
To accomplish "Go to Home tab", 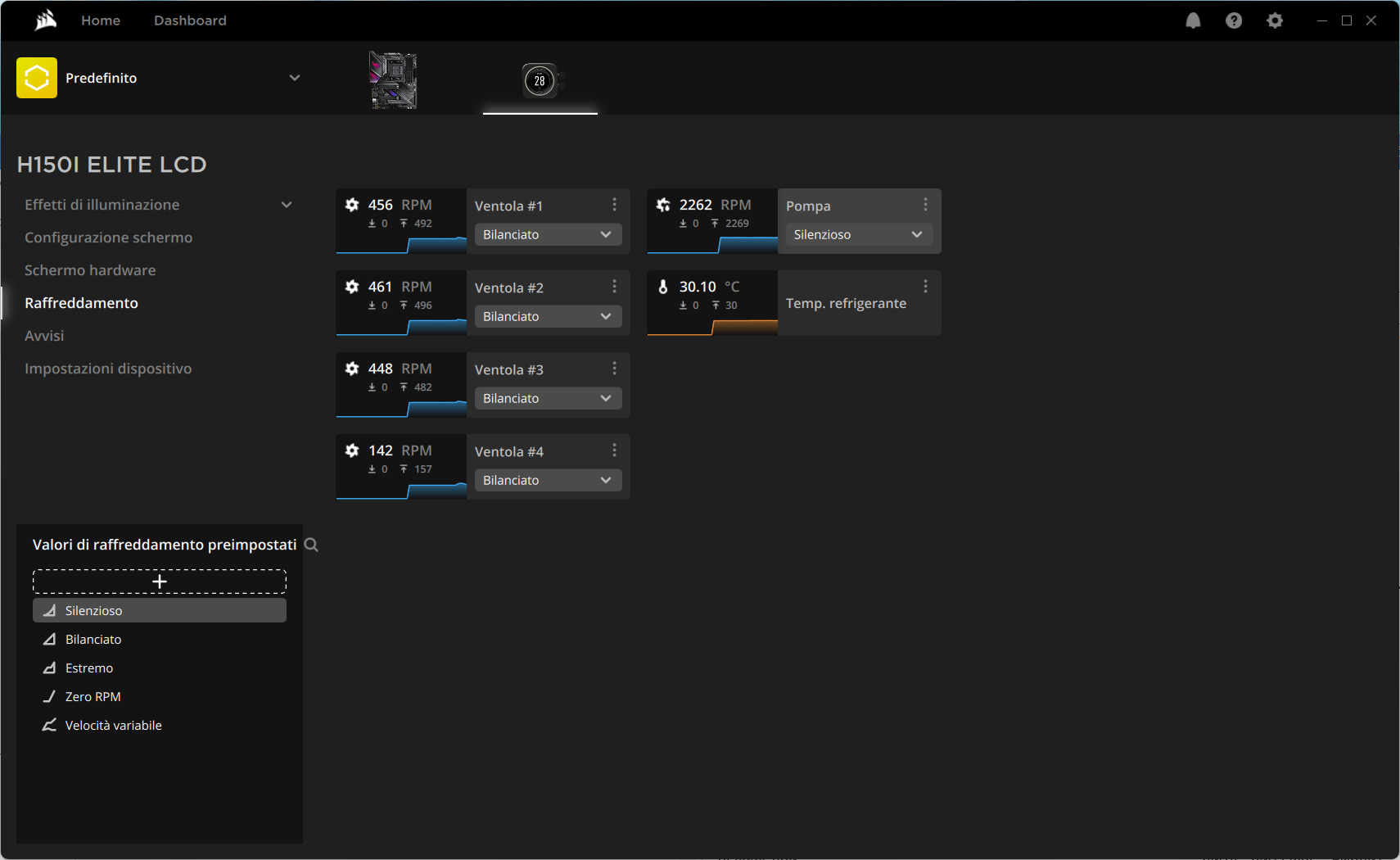I will point(101,20).
